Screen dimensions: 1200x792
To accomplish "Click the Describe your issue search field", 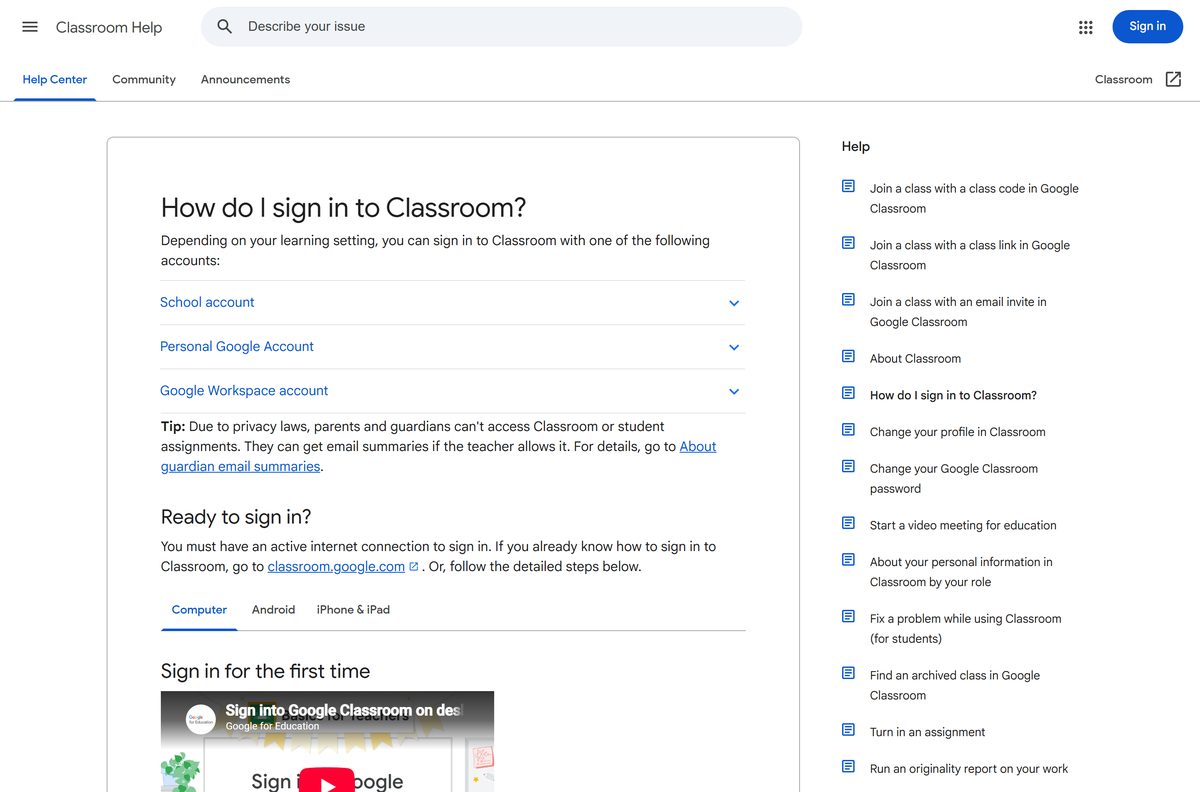I will (x=501, y=27).
